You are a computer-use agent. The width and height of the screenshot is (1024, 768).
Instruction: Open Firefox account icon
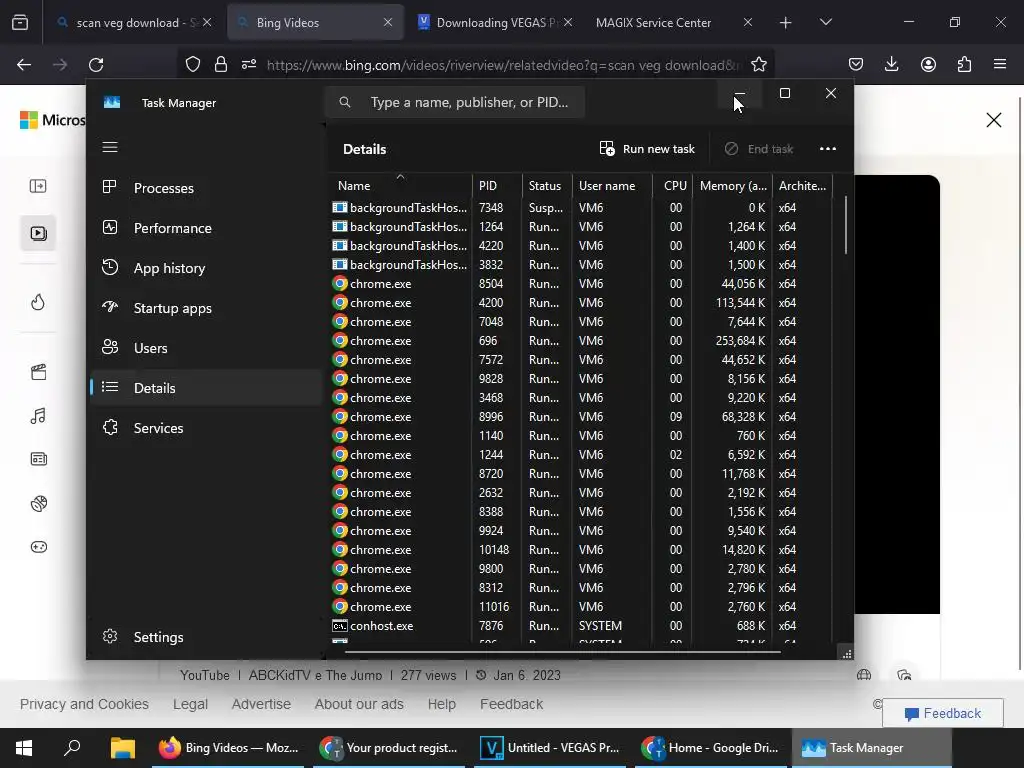[928, 64]
